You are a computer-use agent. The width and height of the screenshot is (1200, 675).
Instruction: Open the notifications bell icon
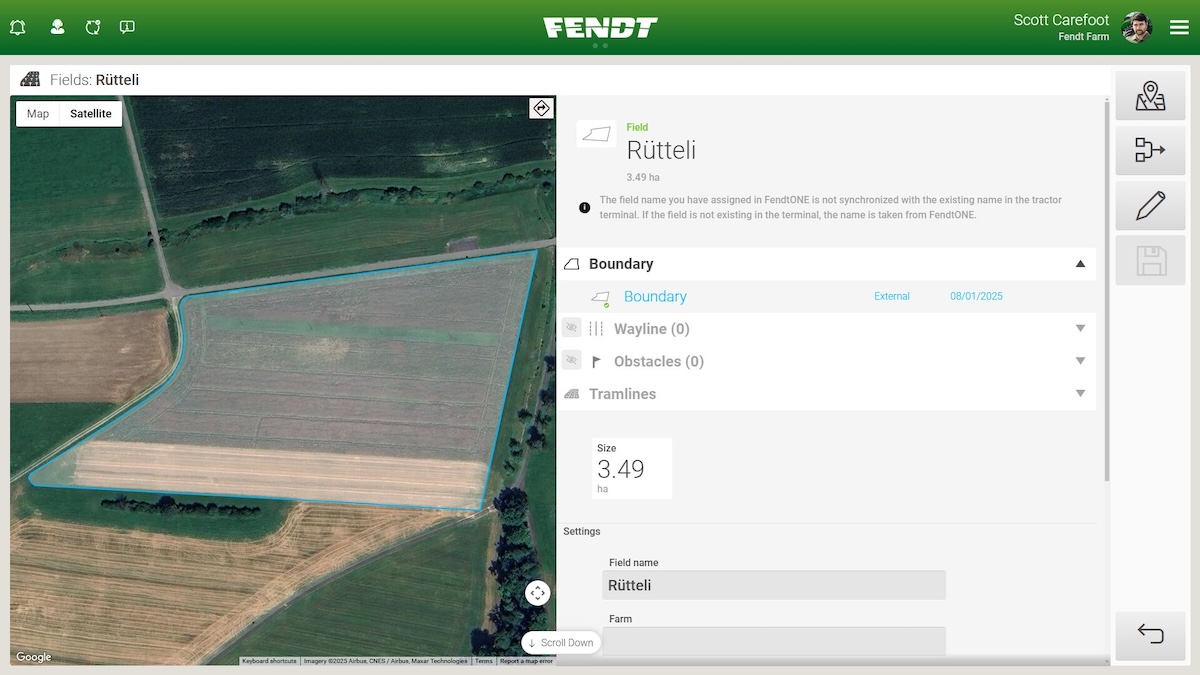pyautogui.click(x=17, y=27)
